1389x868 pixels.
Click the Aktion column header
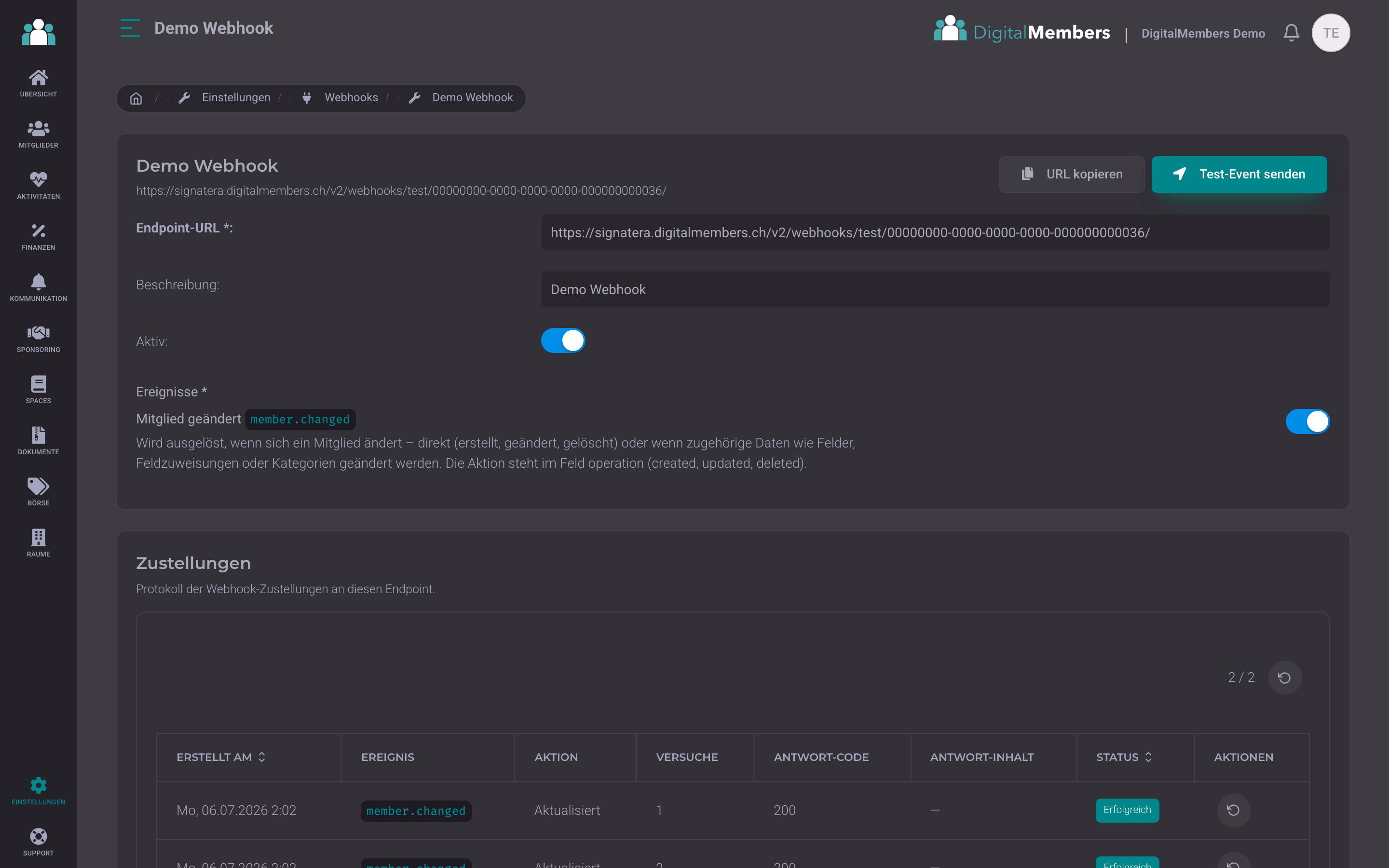tap(556, 757)
